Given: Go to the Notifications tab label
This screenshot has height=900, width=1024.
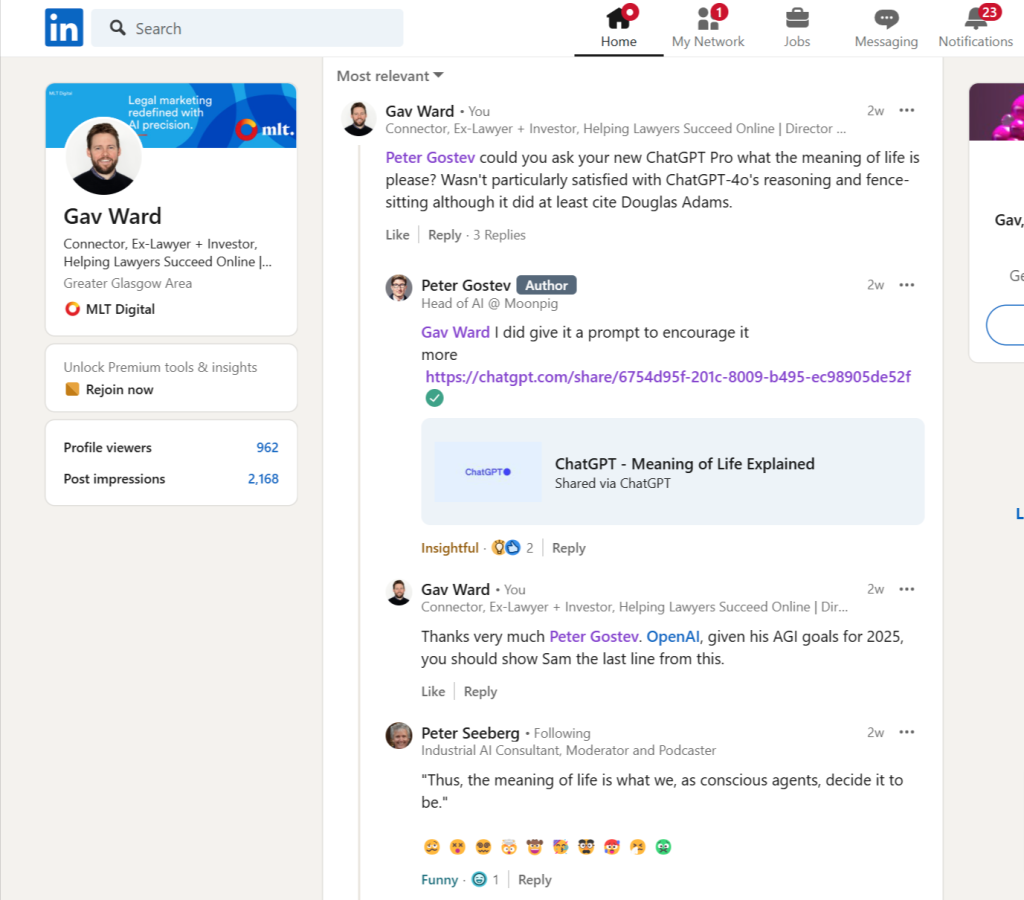Looking at the screenshot, I should (976, 42).
